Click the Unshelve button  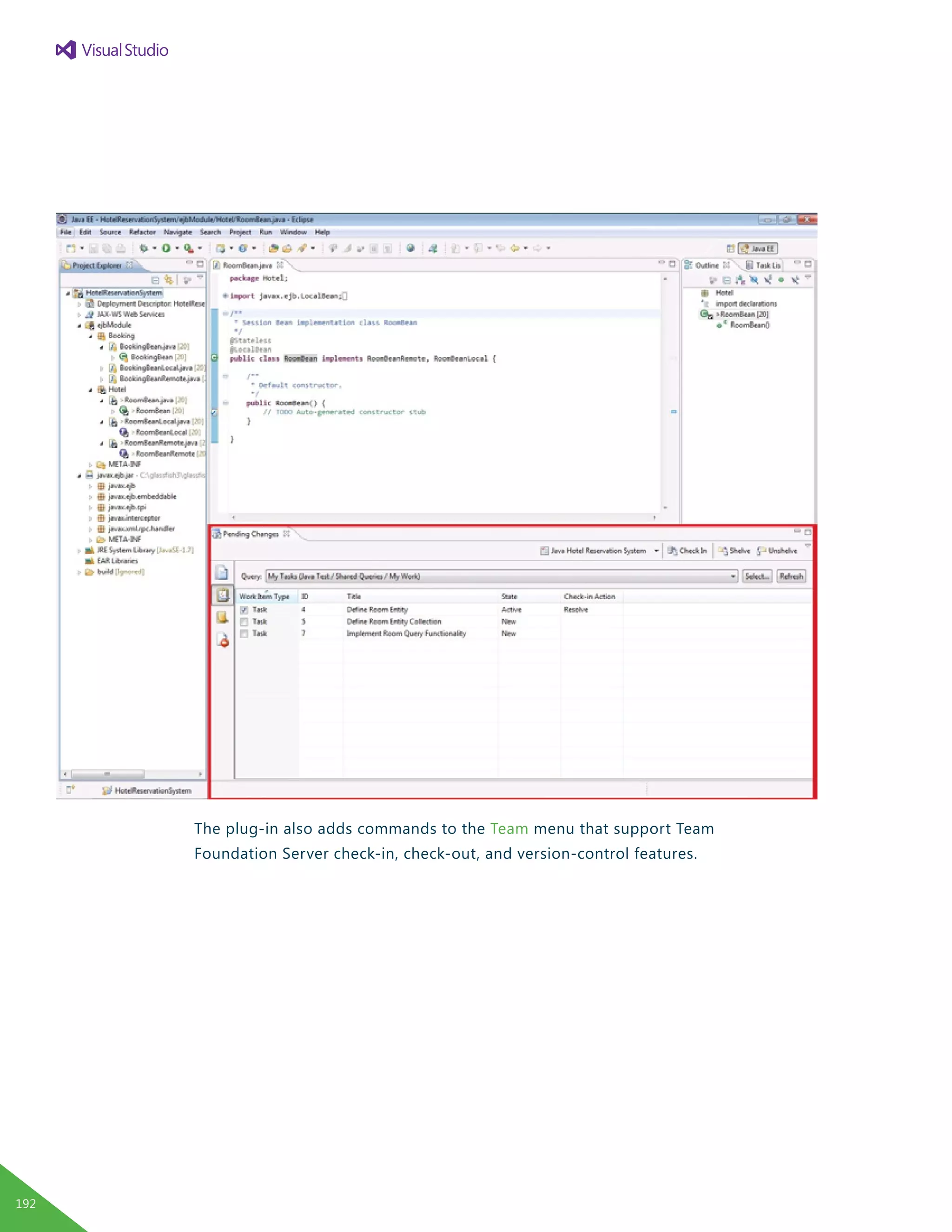(x=777, y=550)
